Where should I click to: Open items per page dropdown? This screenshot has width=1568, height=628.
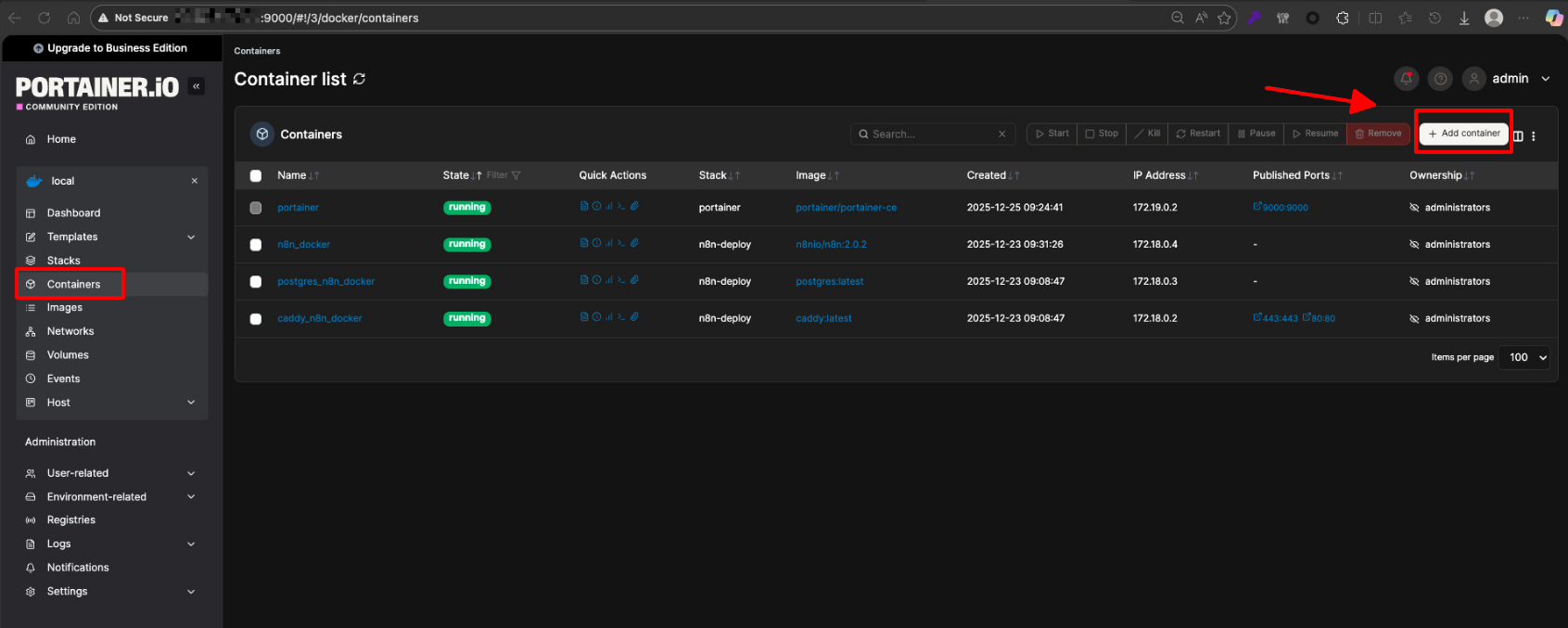point(1526,357)
